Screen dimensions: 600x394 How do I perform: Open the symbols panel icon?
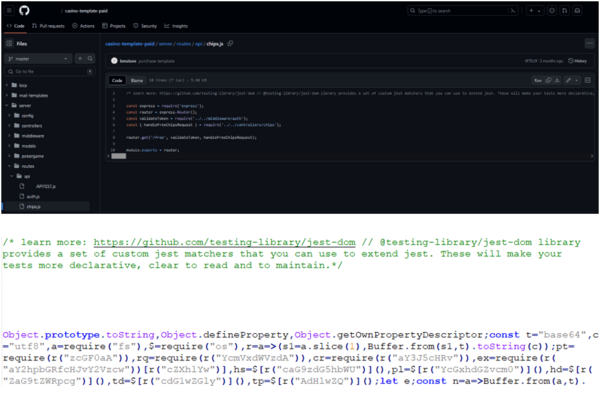click(588, 80)
